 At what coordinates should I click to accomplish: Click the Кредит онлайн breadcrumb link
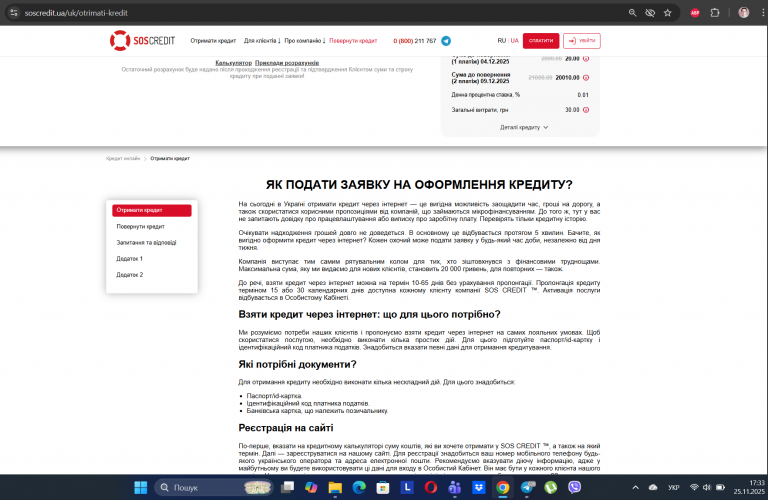point(123,158)
